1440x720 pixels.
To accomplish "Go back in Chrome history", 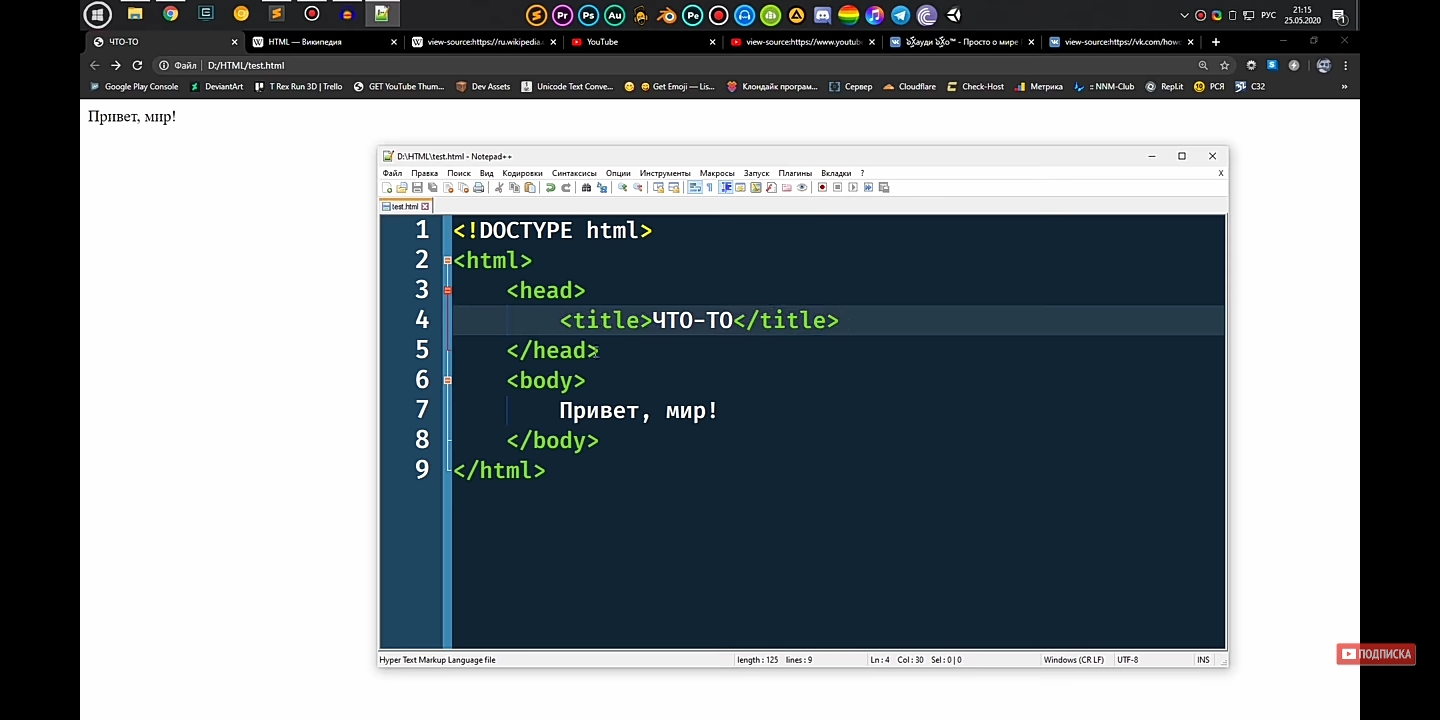I will click(95, 65).
